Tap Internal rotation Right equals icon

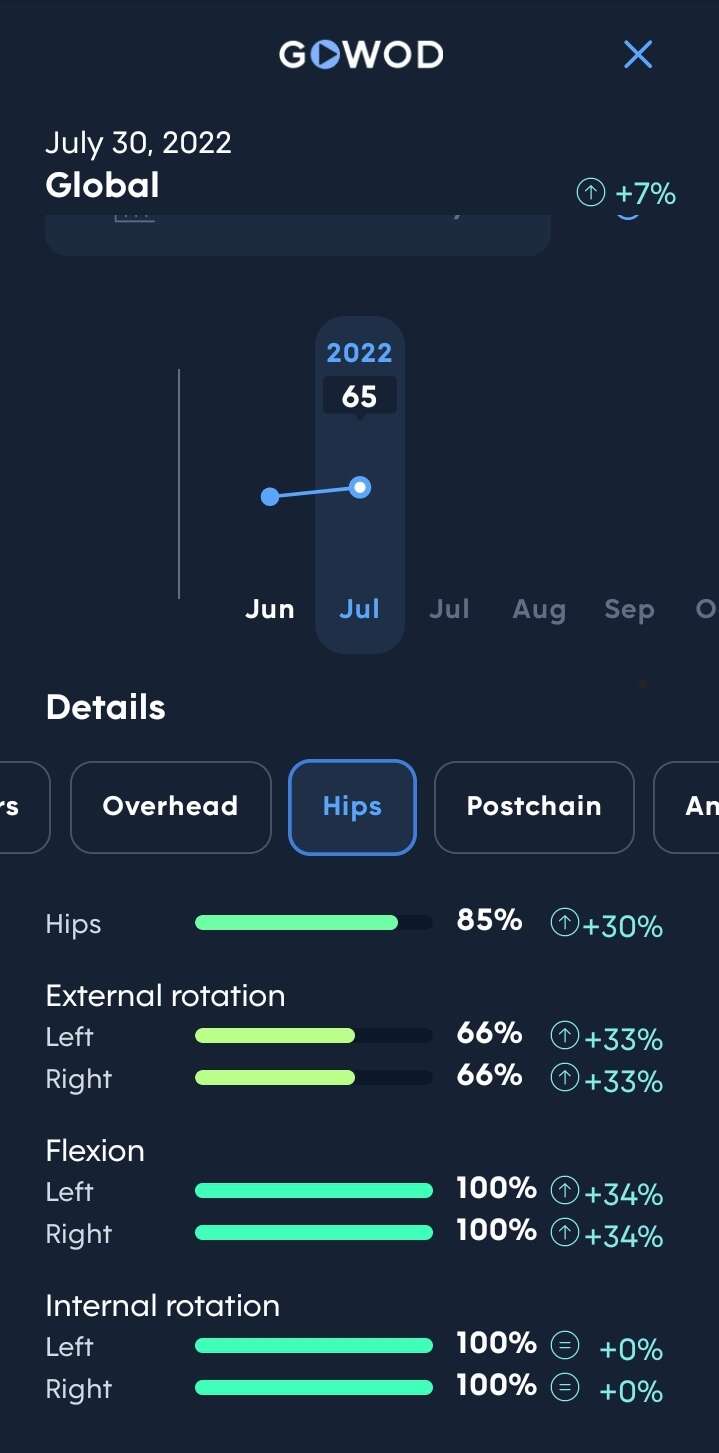(x=565, y=1389)
